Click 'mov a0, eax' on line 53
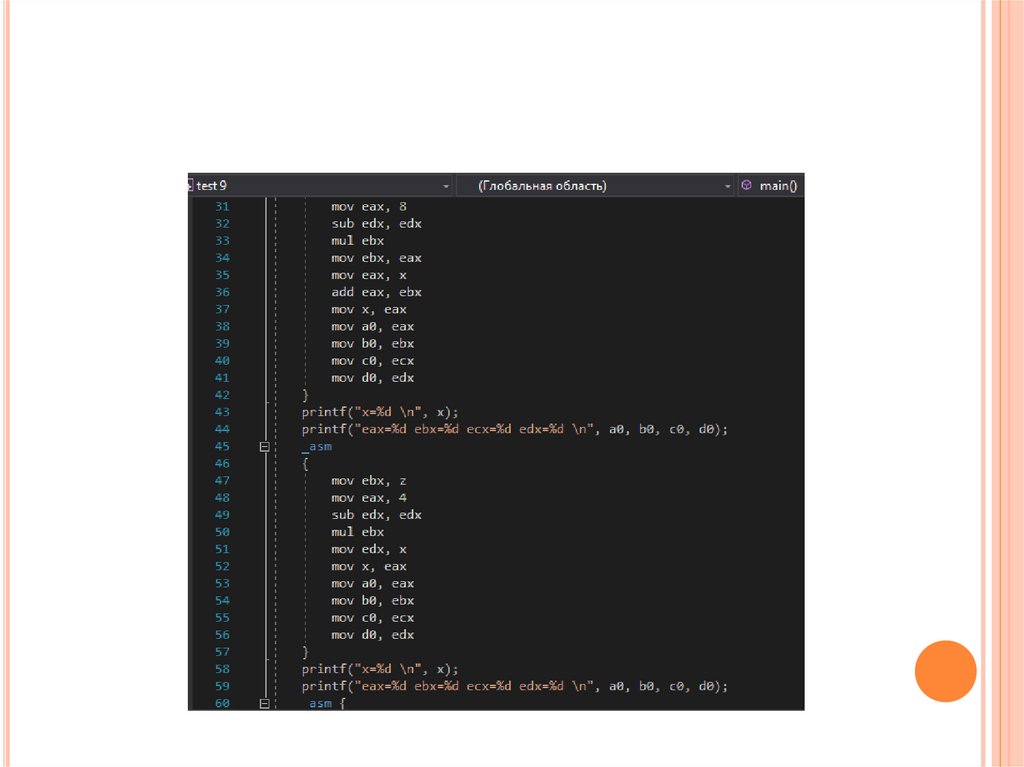This screenshot has width=1024, height=767. 372,583
